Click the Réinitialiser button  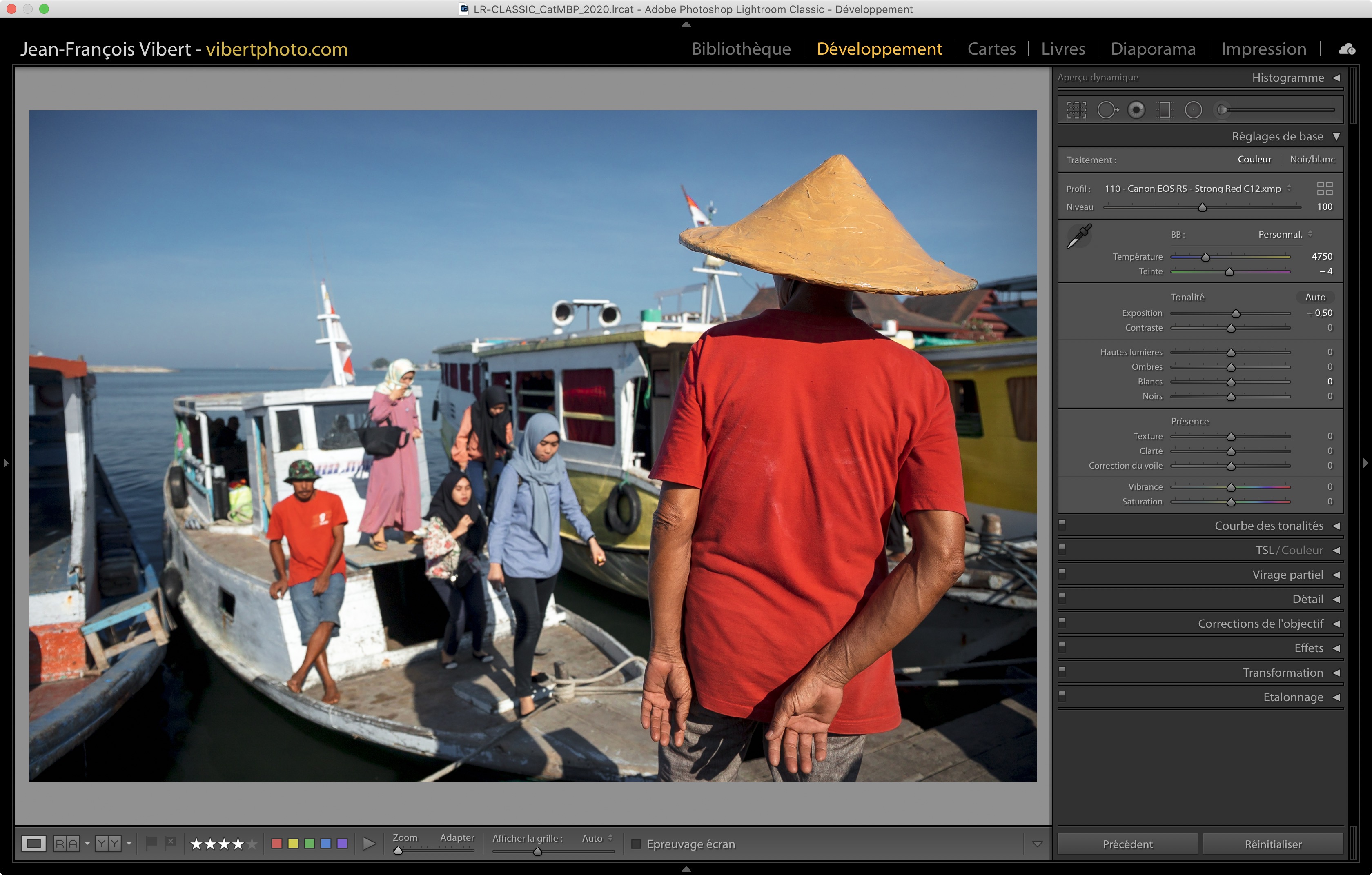tap(1272, 844)
